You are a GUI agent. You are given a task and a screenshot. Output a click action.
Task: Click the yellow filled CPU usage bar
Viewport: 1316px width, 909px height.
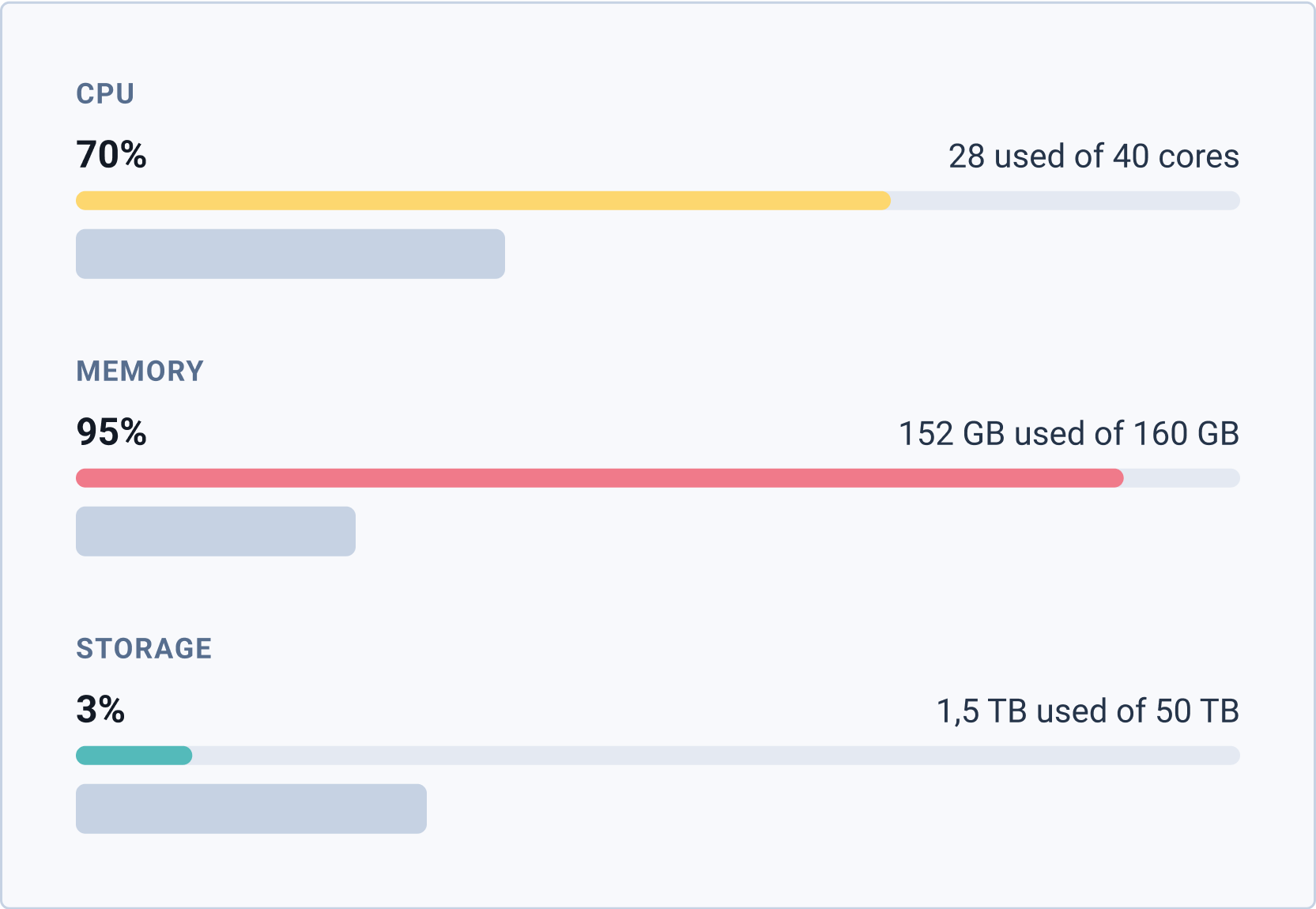click(x=482, y=201)
